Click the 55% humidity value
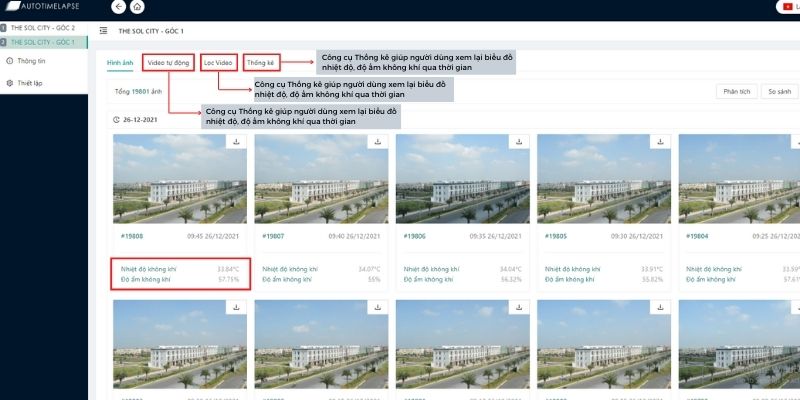Viewport: 800px width, 400px height. [x=374, y=280]
